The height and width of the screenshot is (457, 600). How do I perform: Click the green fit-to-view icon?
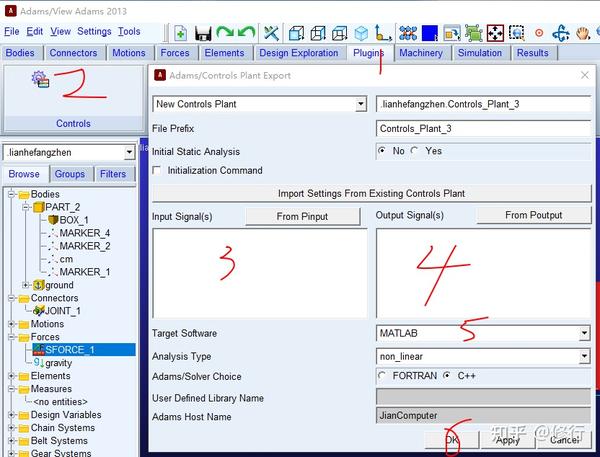click(x=474, y=33)
